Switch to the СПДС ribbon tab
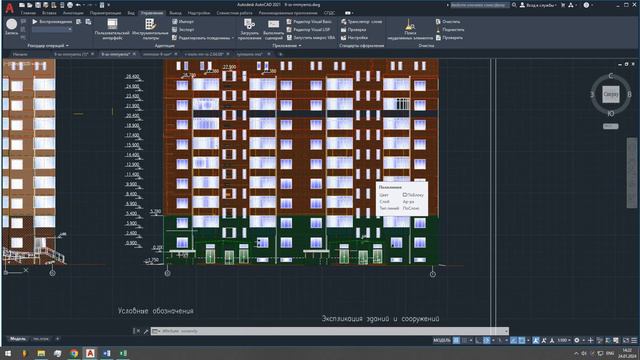The width and height of the screenshot is (640, 360). (329, 13)
